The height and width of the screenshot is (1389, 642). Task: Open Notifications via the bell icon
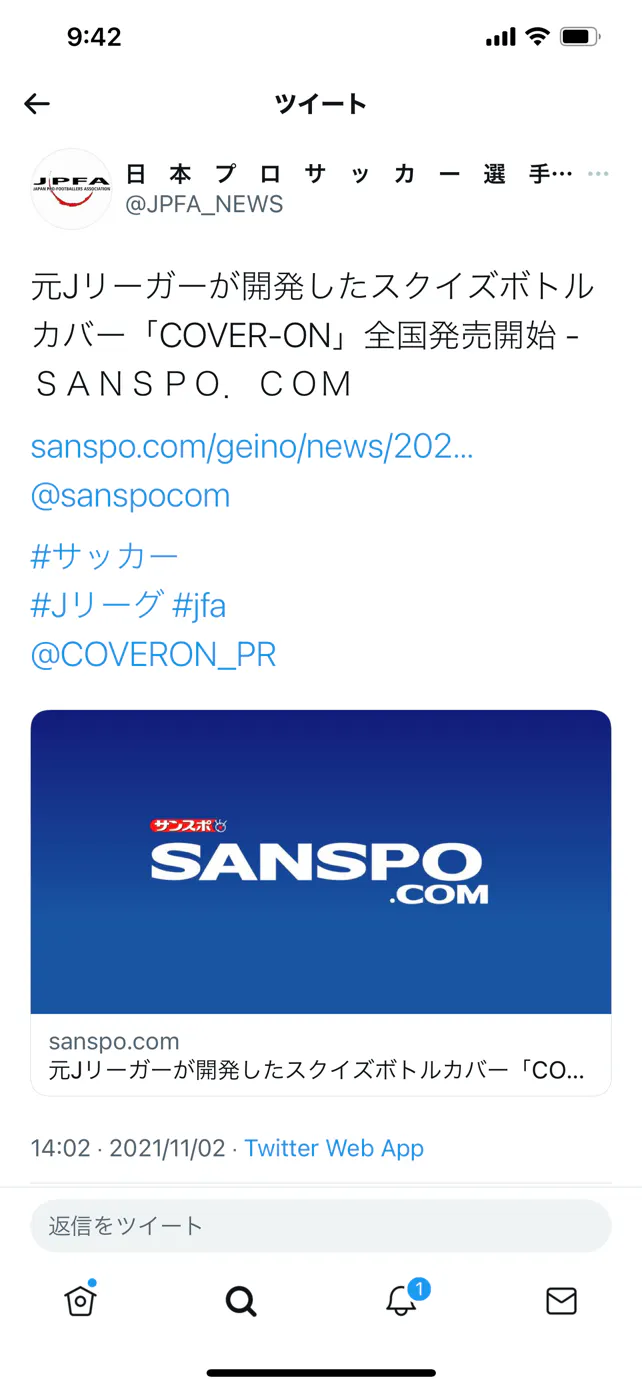pyautogui.click(x=402, y=1300)
